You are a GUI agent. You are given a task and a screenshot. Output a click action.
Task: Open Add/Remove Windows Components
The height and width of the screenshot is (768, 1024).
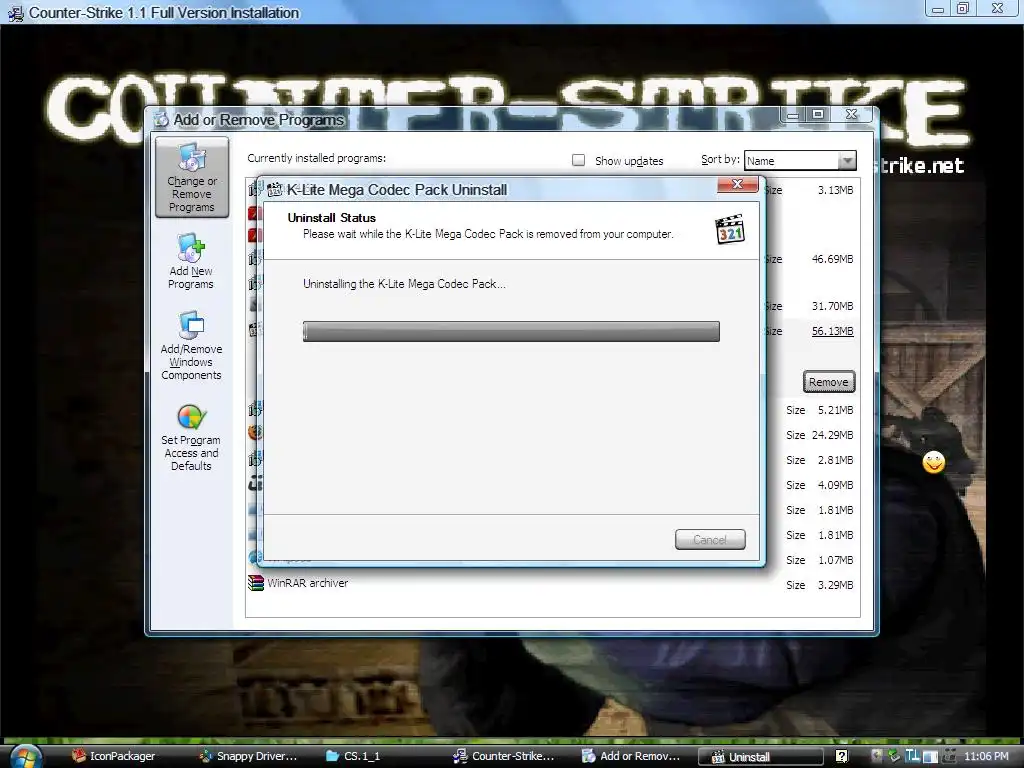point(191,346)
